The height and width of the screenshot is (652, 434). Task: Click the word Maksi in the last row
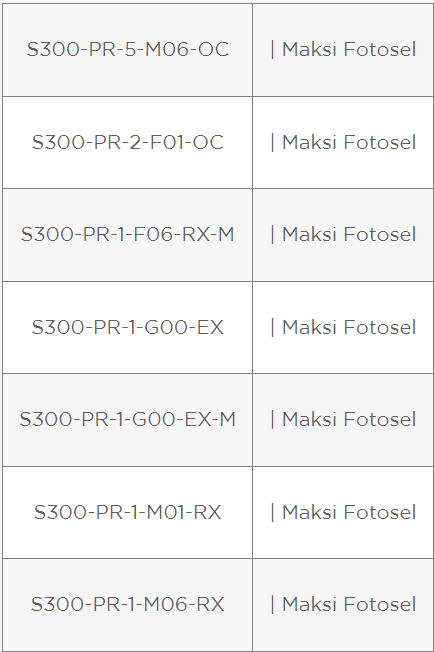[x=309, y=605]
